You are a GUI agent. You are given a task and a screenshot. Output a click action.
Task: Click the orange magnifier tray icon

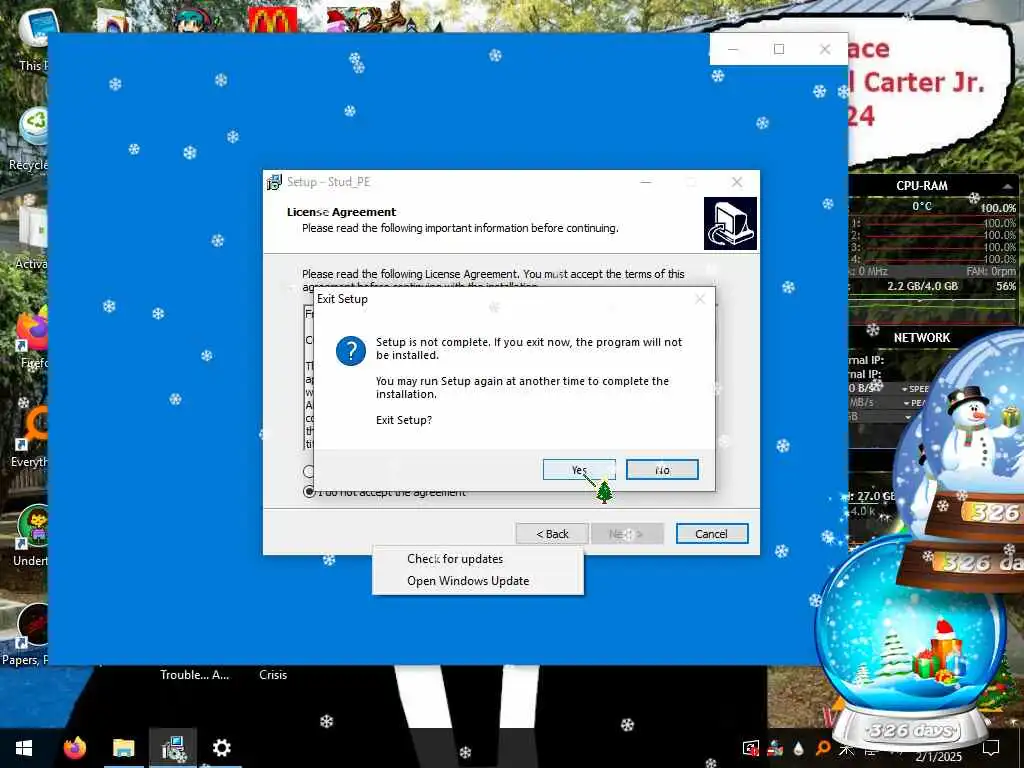(x=823, y=748)
